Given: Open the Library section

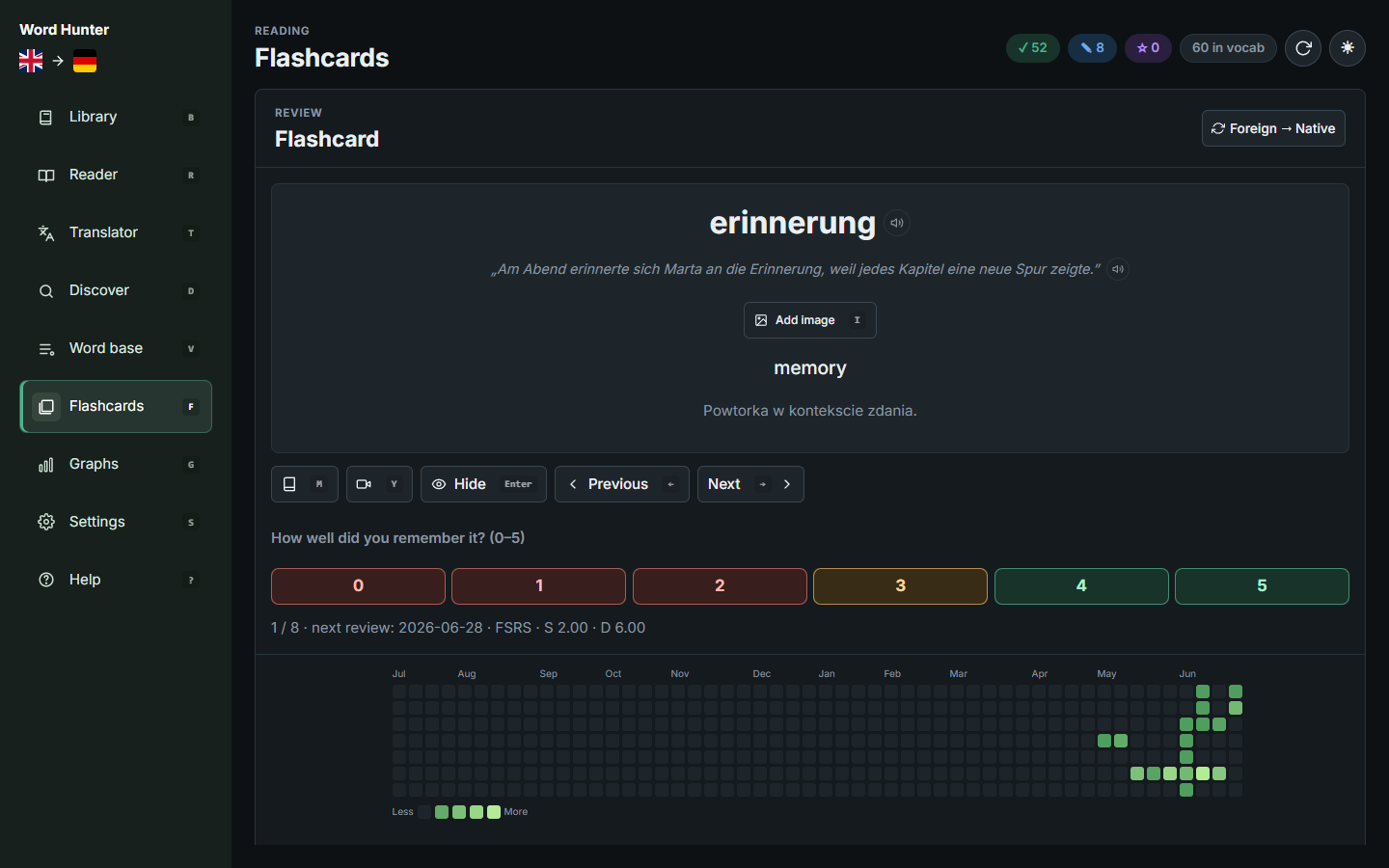Looking at the screenshot, I should tap(116, 117).
